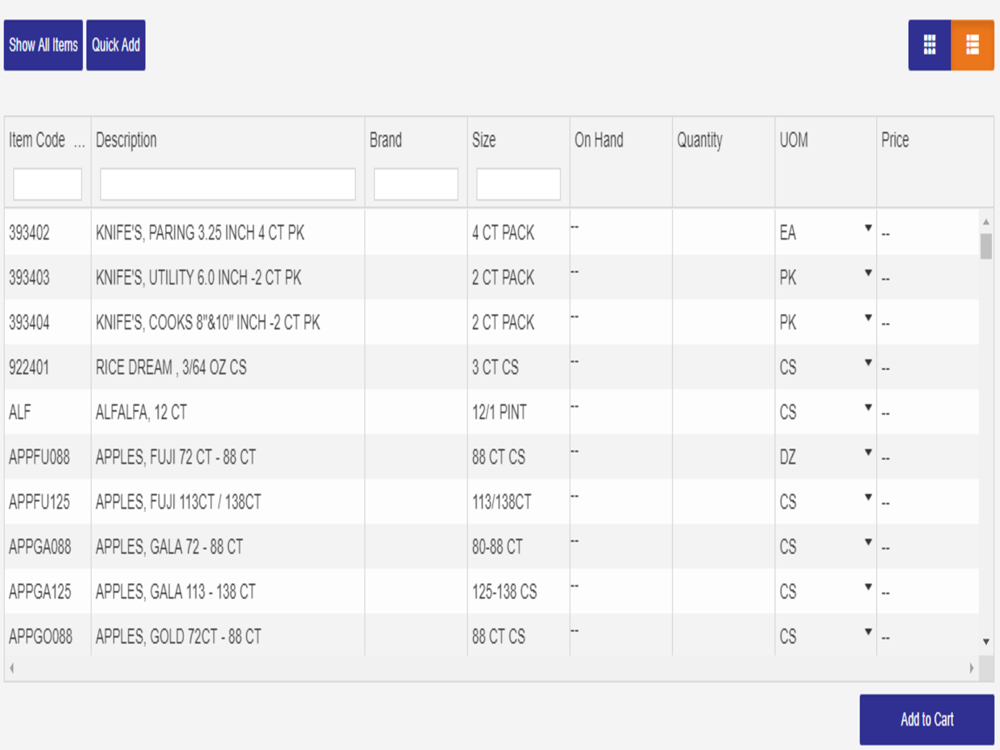Screen dimensions: 1000x750
Task: Click the On Hand column header
Action: 599,140
